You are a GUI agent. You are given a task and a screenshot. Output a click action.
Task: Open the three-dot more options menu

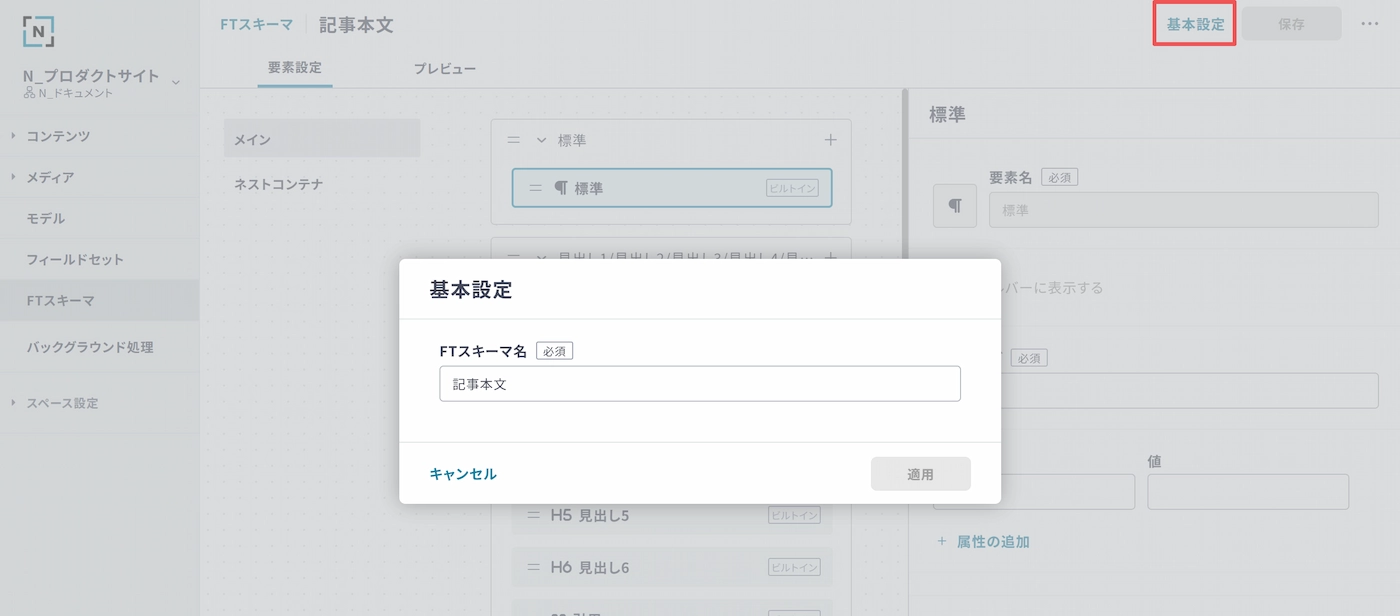point(1369,24)
